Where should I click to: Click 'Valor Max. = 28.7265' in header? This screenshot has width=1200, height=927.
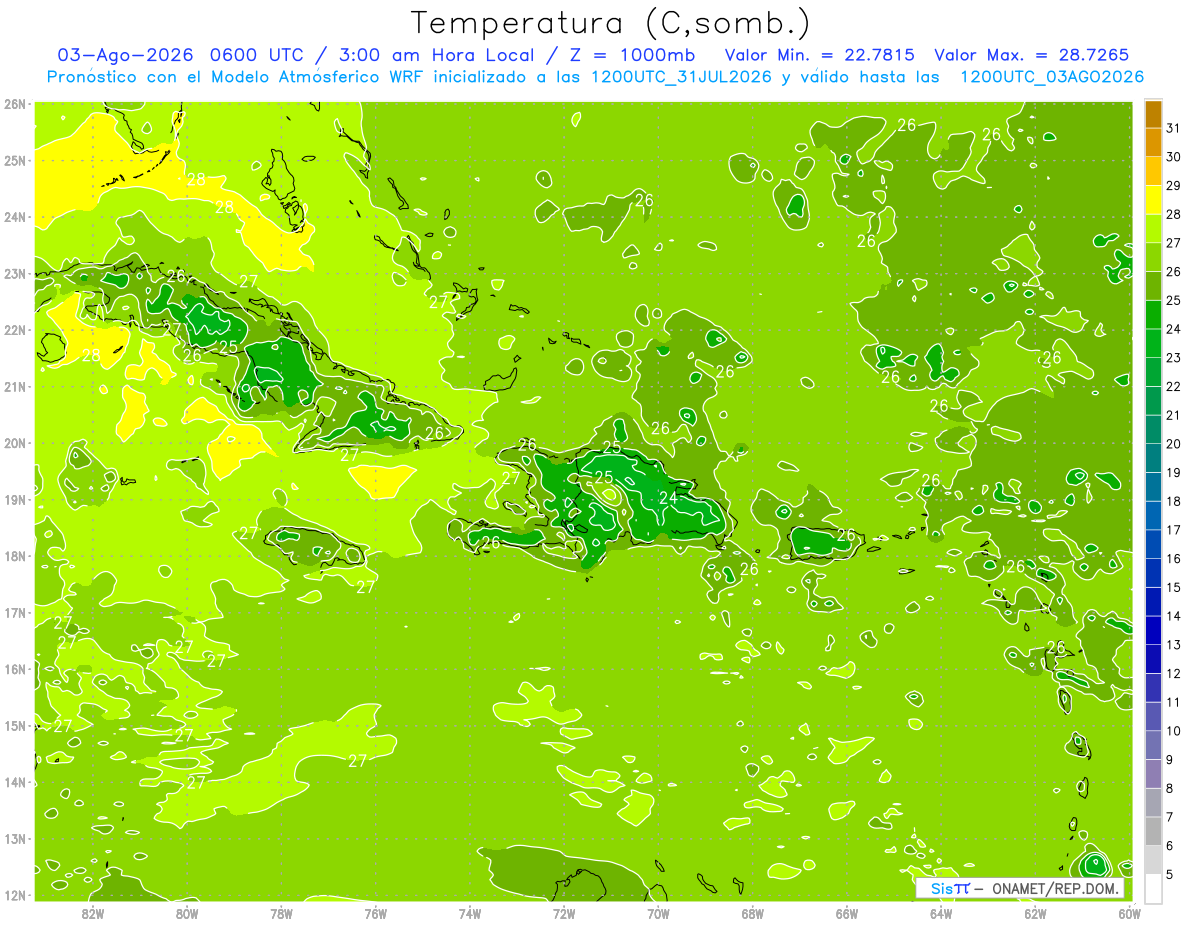1033,55
